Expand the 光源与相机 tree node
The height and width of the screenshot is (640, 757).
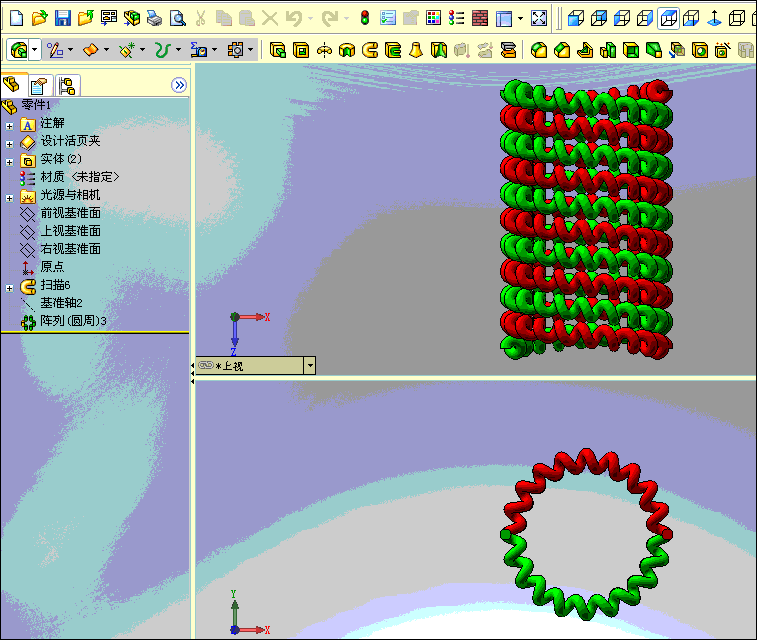click(9, 198)
